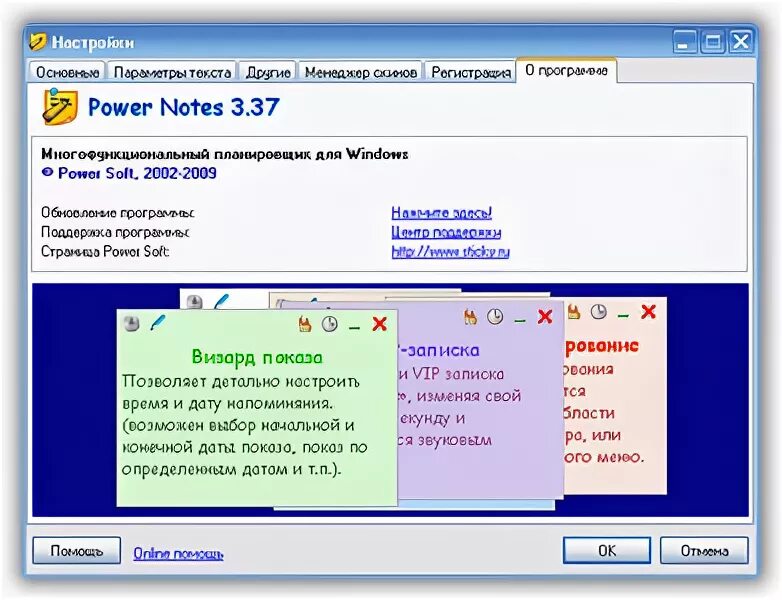Click the Многофункциональный планировщик для Windows text

(225, 154)
